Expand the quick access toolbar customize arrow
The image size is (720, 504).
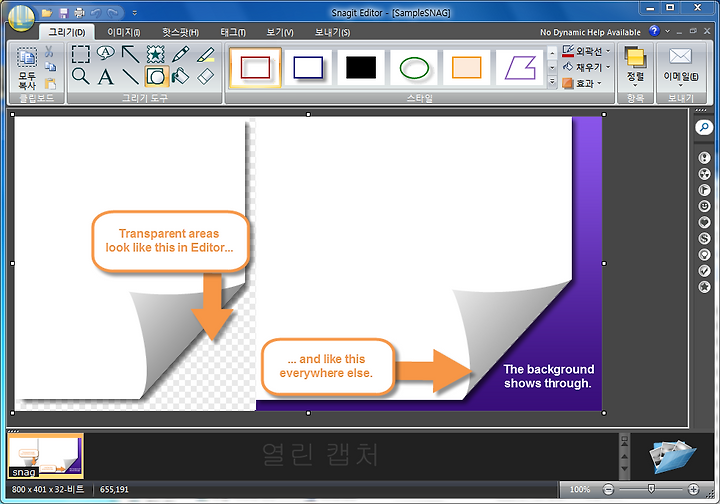135,13
